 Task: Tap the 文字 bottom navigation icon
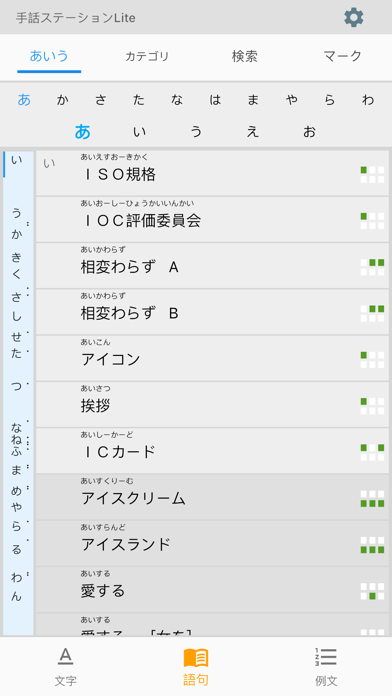pos(66,656)
